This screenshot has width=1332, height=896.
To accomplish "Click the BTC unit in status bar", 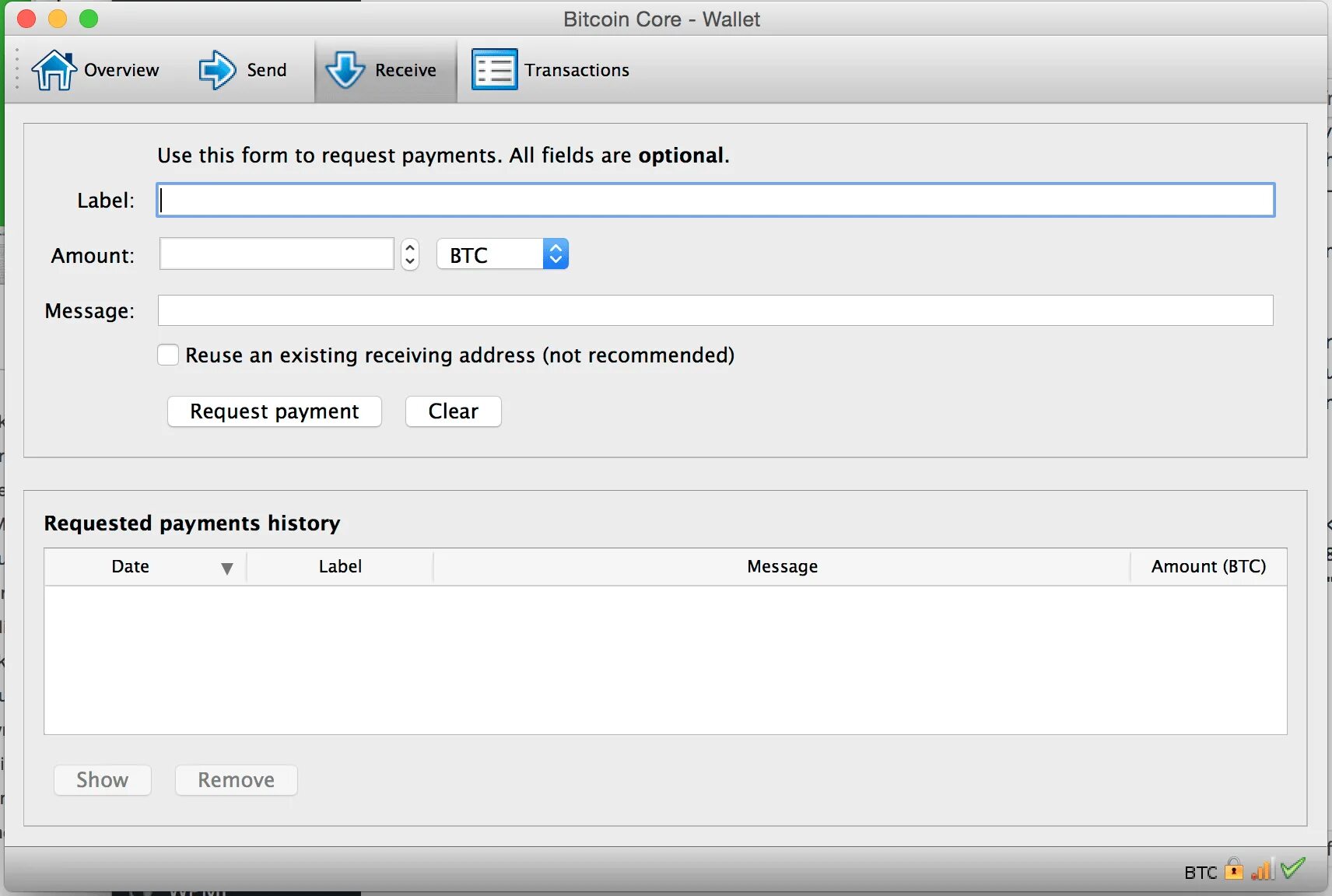I will 1201,873.
